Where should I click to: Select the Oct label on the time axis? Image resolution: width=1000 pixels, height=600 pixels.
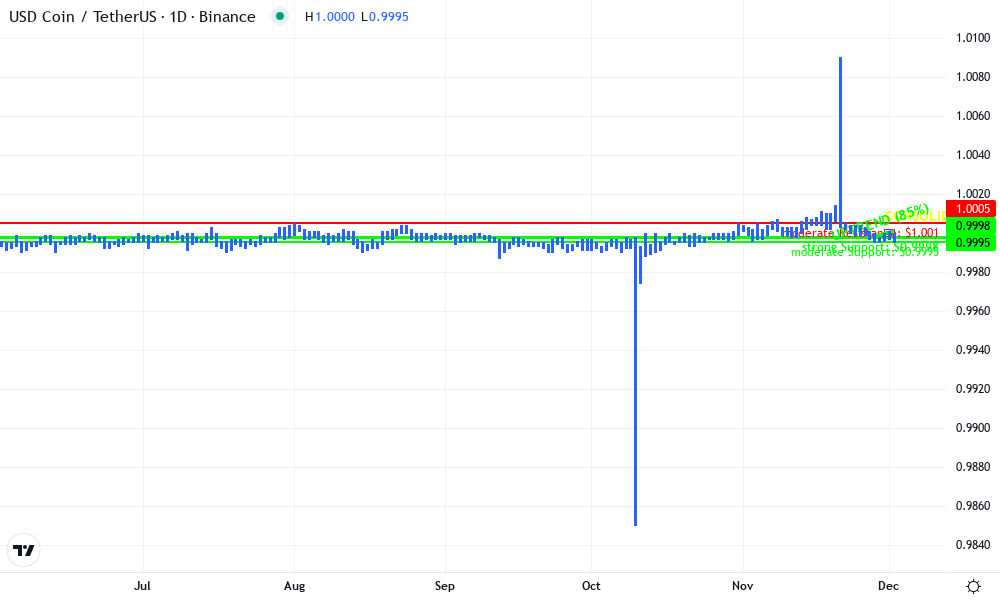point(590,586)
